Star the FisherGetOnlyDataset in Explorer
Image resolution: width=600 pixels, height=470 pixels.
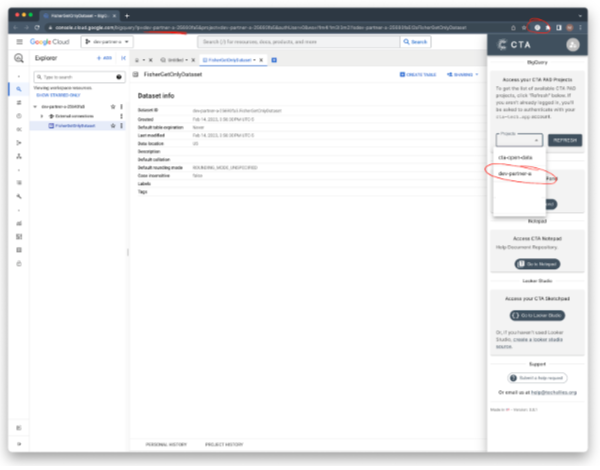coord(113,126)
